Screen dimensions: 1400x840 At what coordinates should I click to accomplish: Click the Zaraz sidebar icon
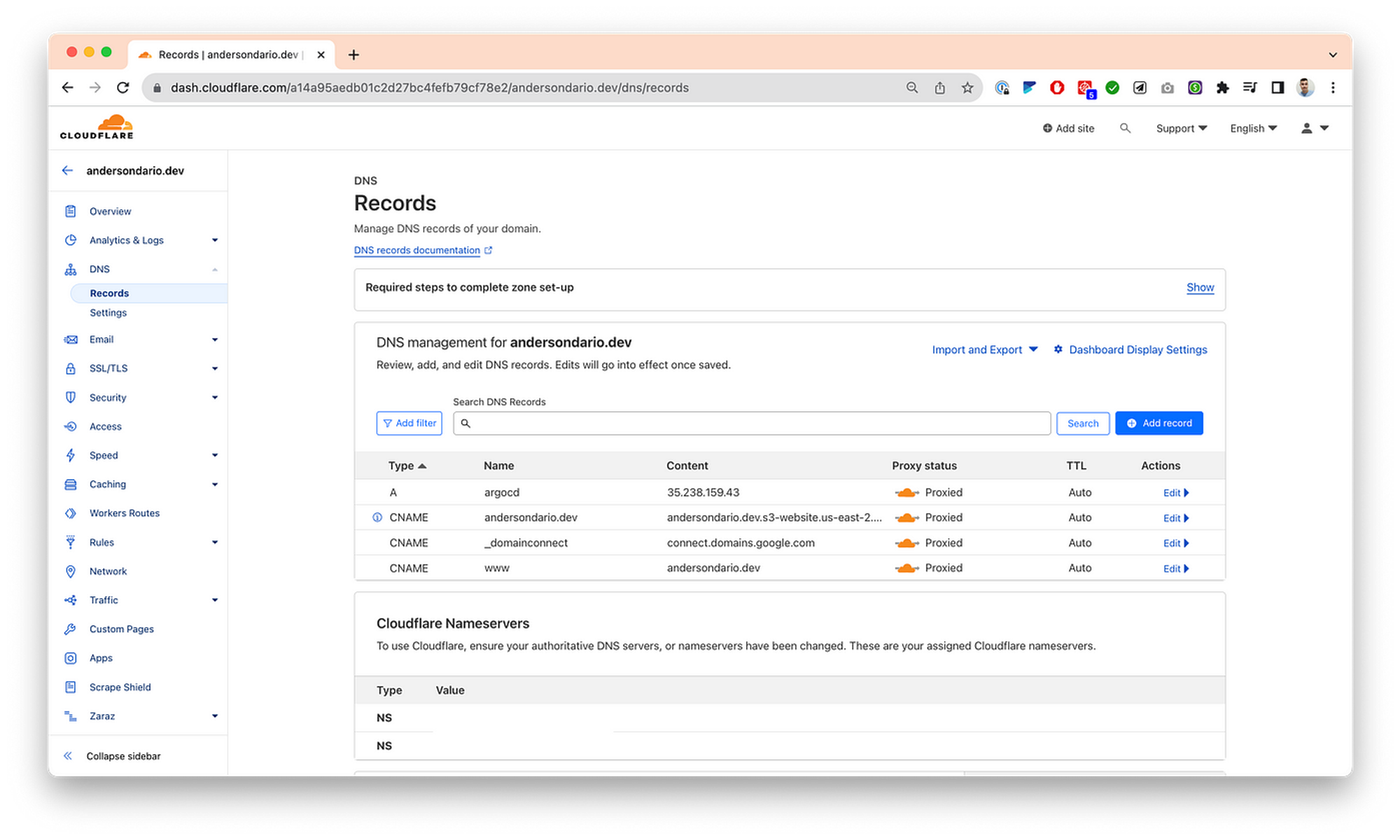(x=71, y=715)
